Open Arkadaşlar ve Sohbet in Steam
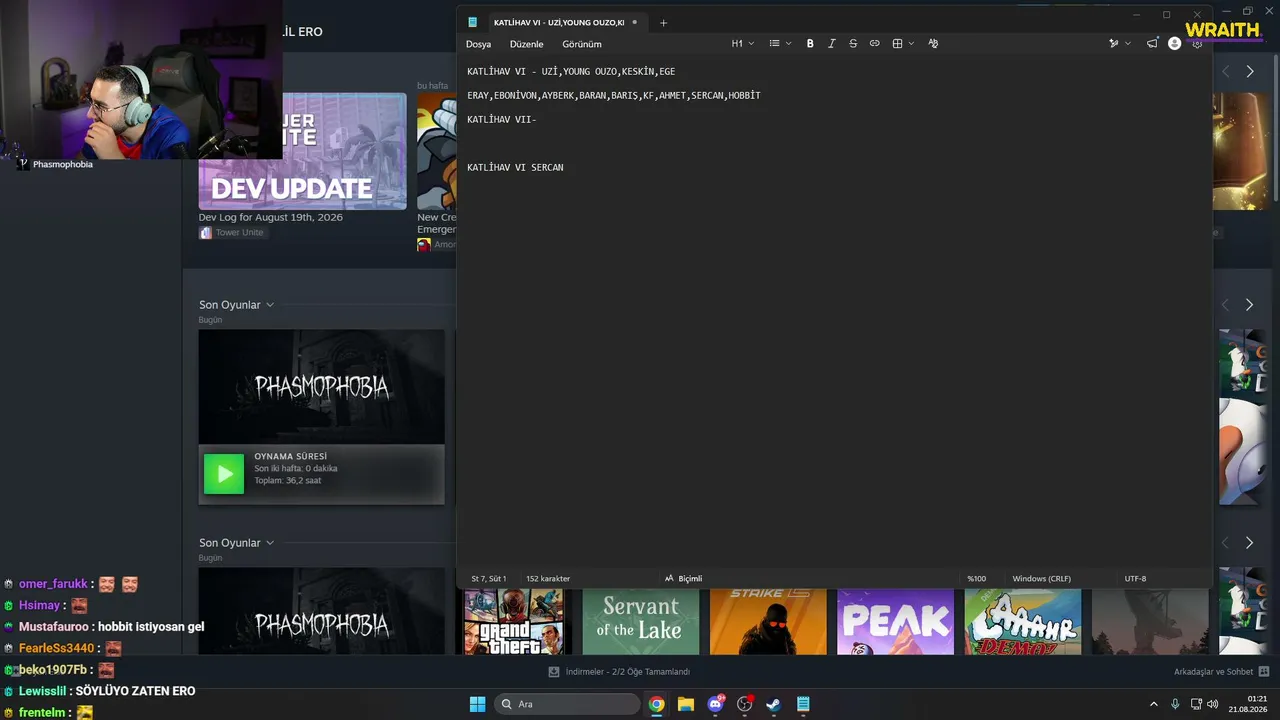This screenshot has width=1280, height=720. [x=1221, y=672]
